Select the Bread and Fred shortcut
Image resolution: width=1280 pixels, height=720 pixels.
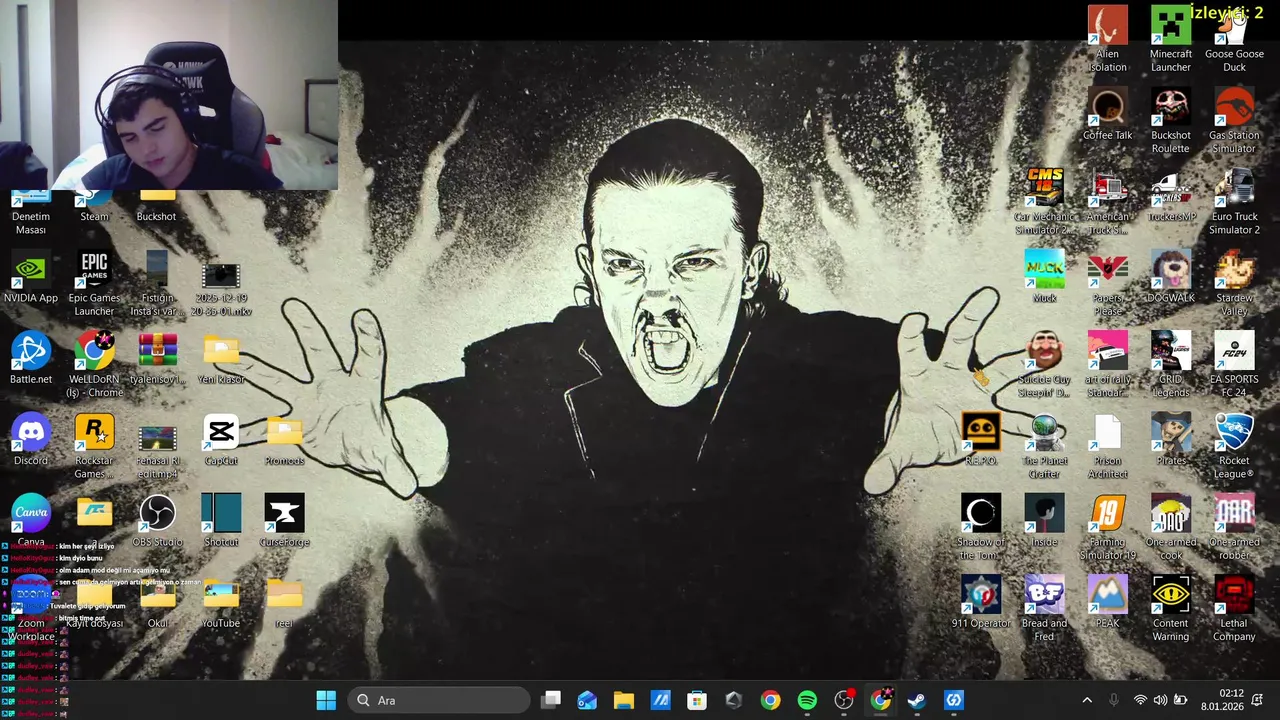click(x=1044, y=608)
